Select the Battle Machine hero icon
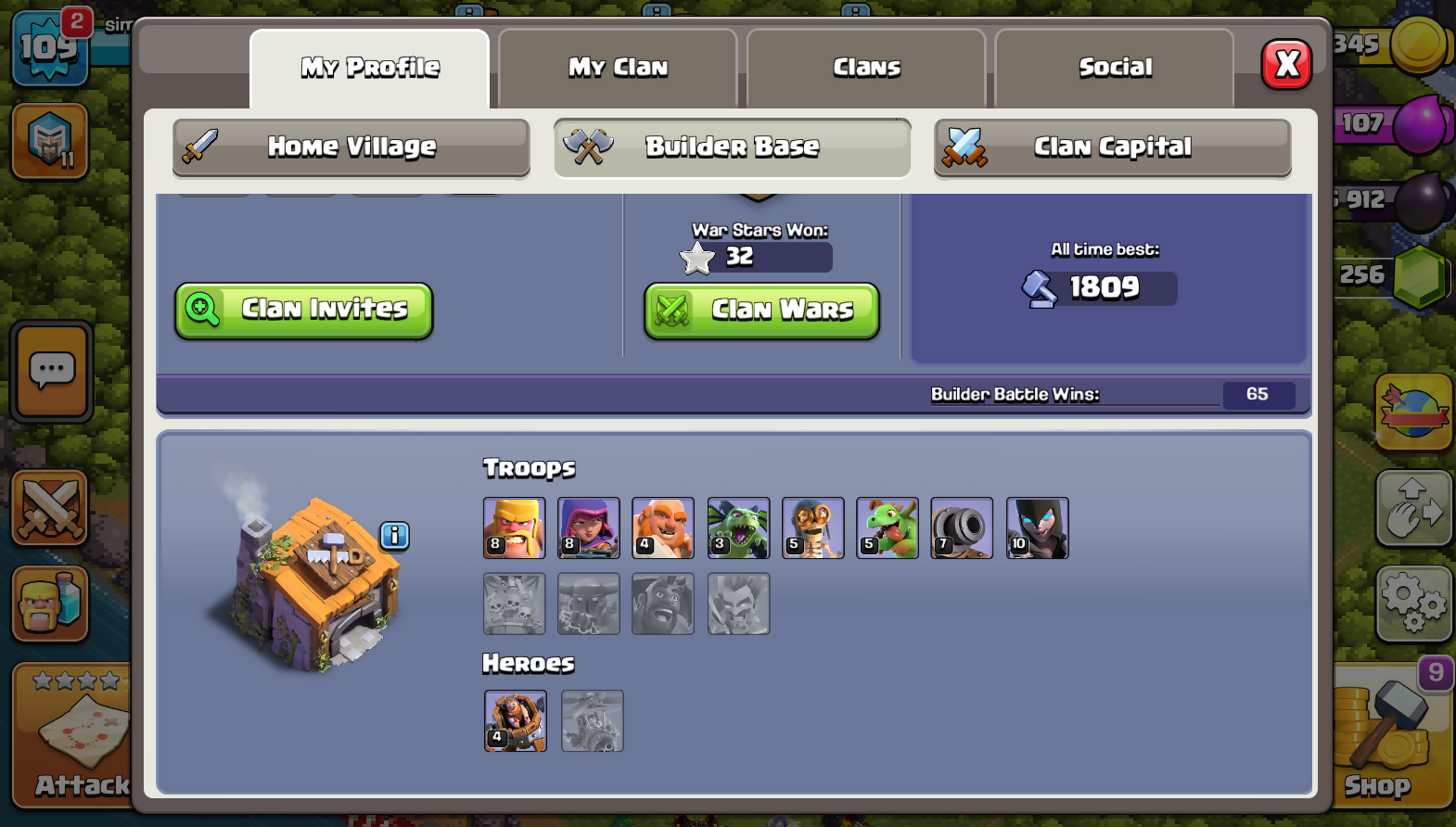Image resolution: width=1456 pixels, height=827 pixels. click(516, 720)
